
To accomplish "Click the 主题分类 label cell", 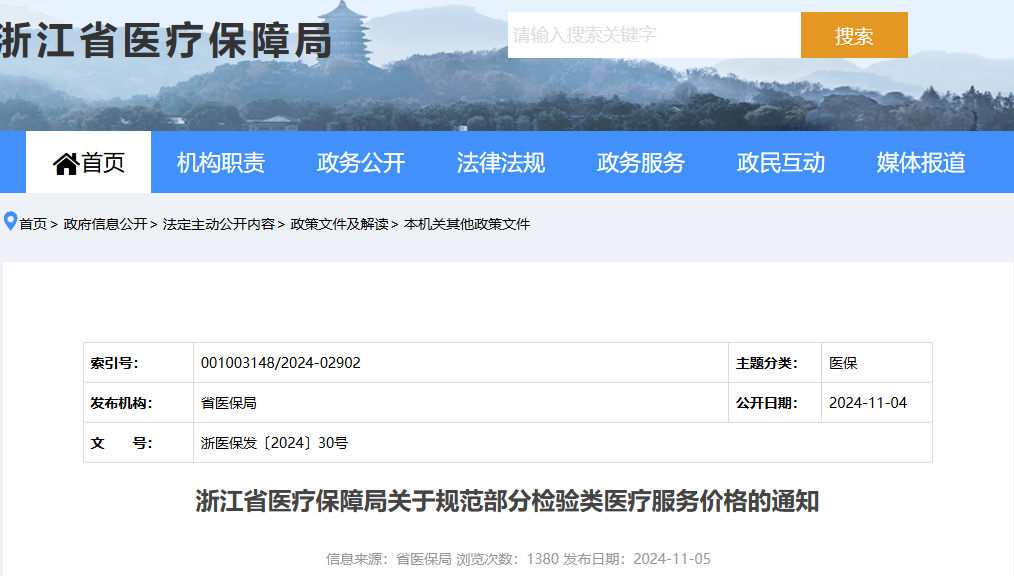I will point(775,363).
